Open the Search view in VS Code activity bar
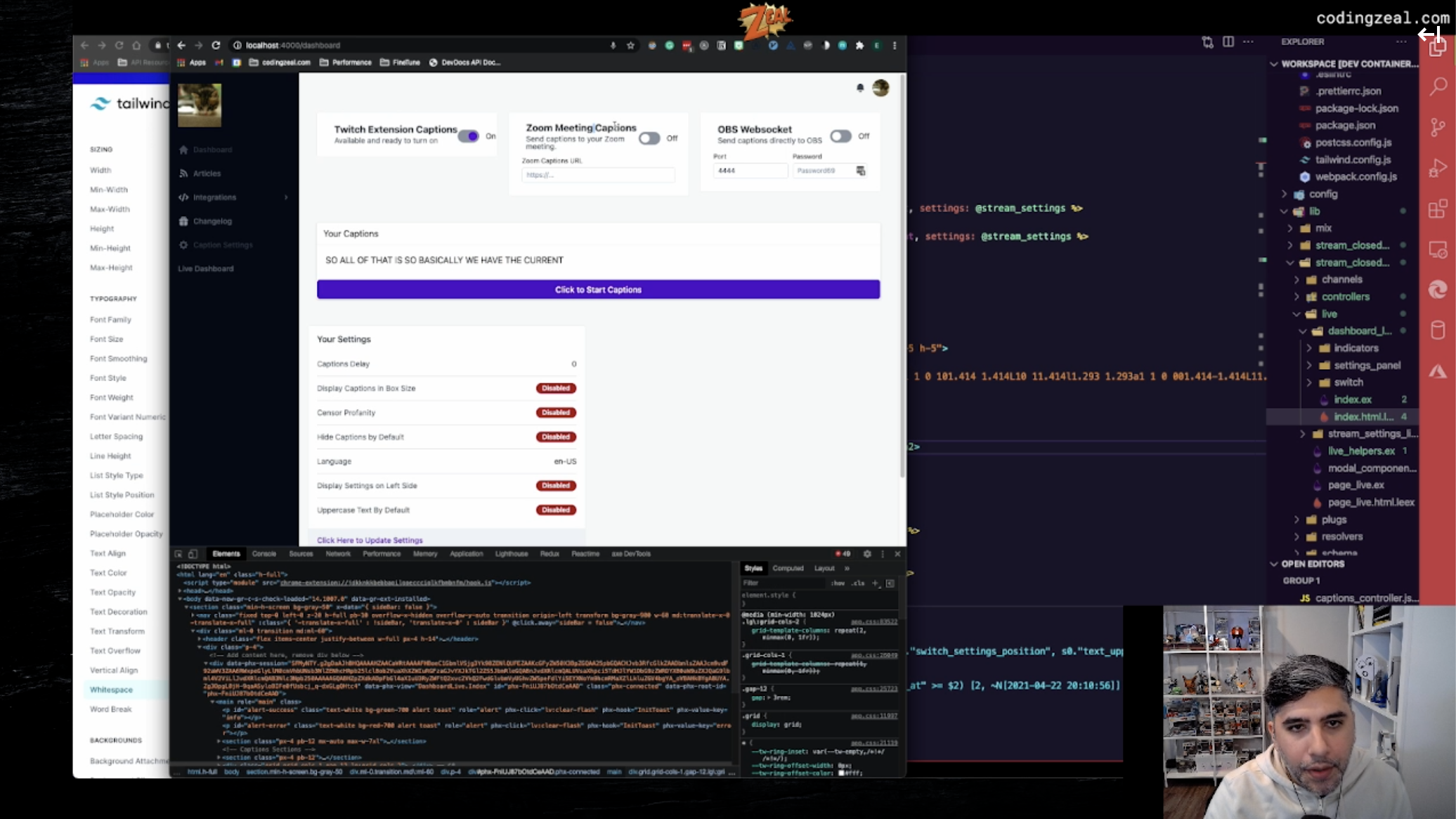Screen dimensions: 1456x819 pos(1438,87)
